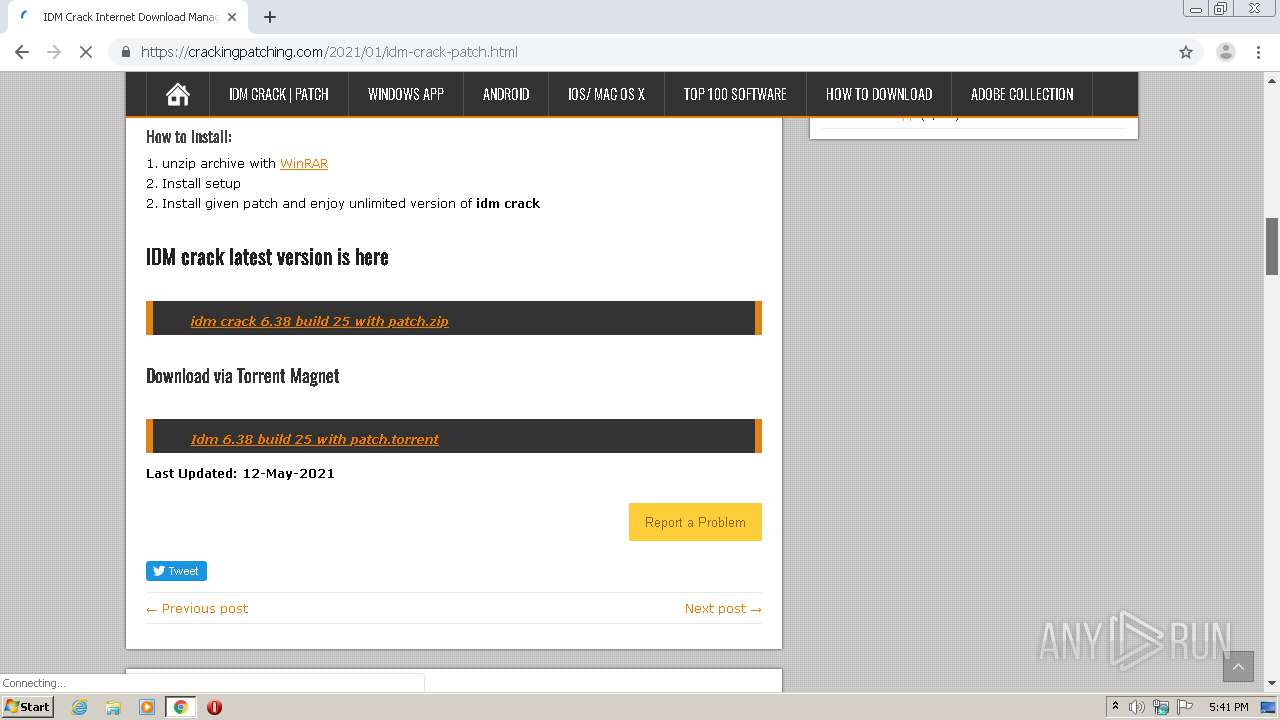This screenshot has height=720, width=1280.
Task: Open the site home icon
Action: point(178,94)
